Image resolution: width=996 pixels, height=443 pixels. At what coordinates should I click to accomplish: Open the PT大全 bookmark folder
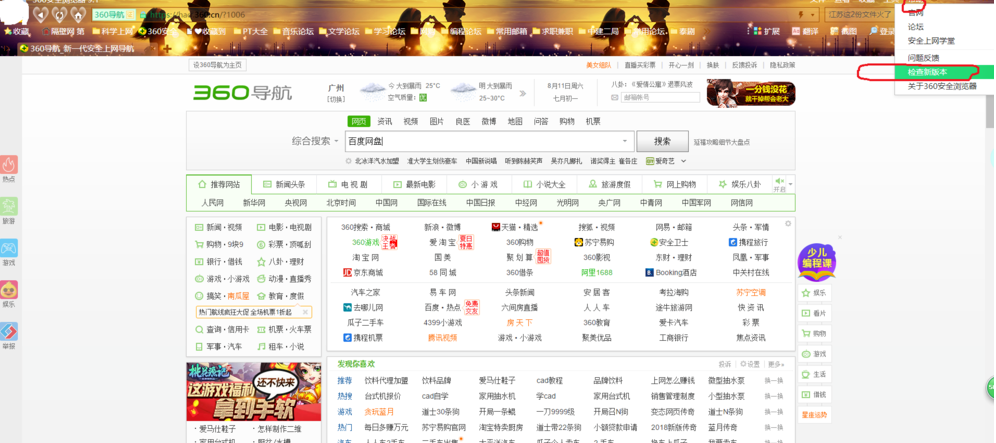coord(250,31)
